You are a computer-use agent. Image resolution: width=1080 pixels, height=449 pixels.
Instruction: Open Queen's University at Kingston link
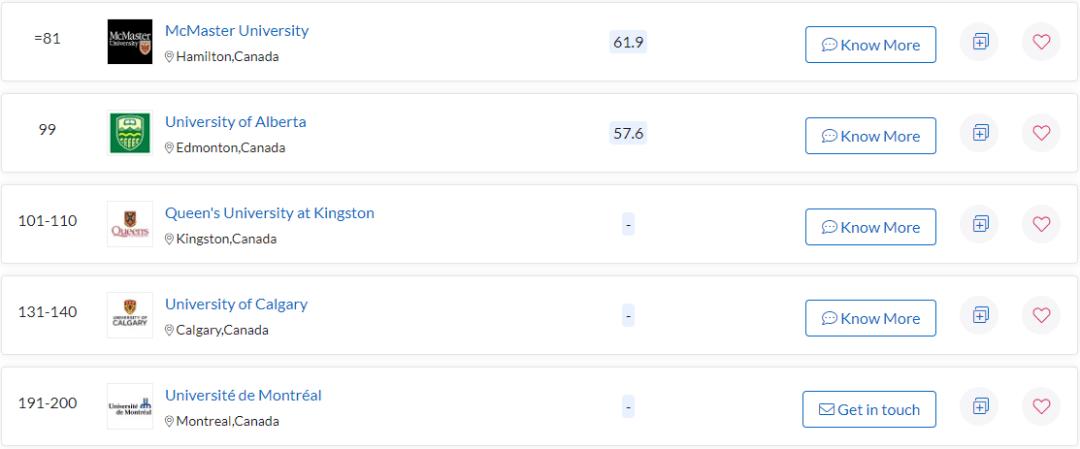coord(269,213)
